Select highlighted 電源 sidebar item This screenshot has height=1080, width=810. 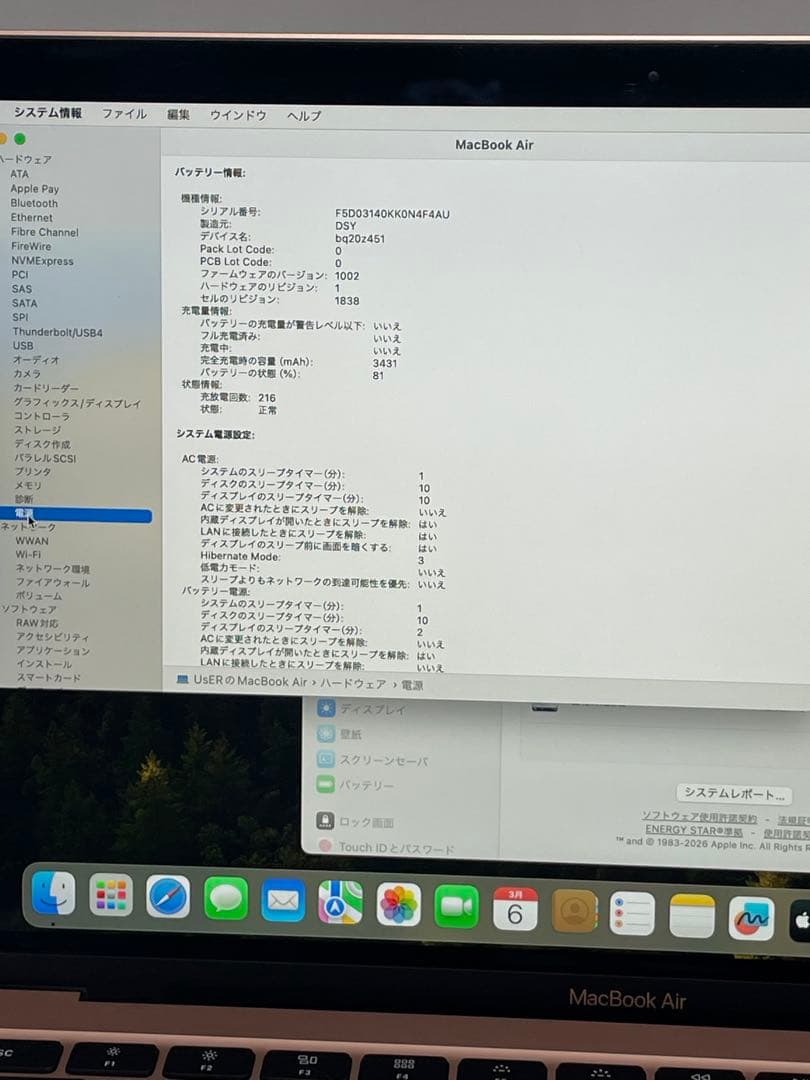pyautogui.click(x=76, y=514)
